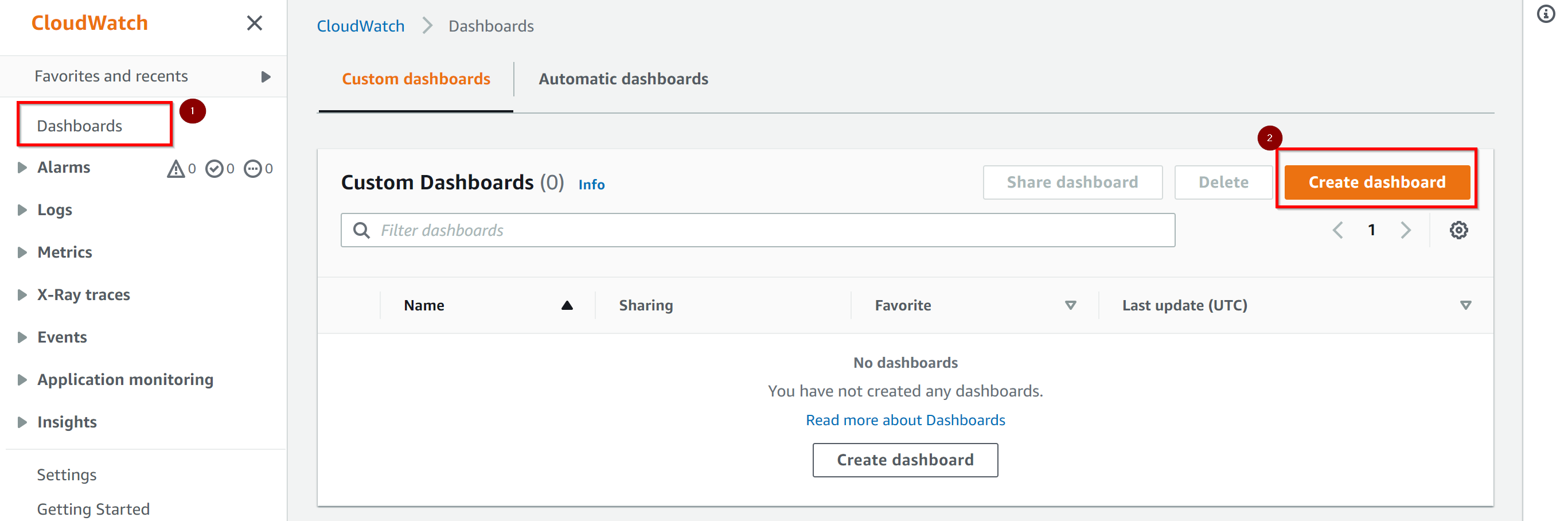Open Dashboards in the sidebar
The width and height of the screenshot is (1568, 521).
tap(80, 126)
